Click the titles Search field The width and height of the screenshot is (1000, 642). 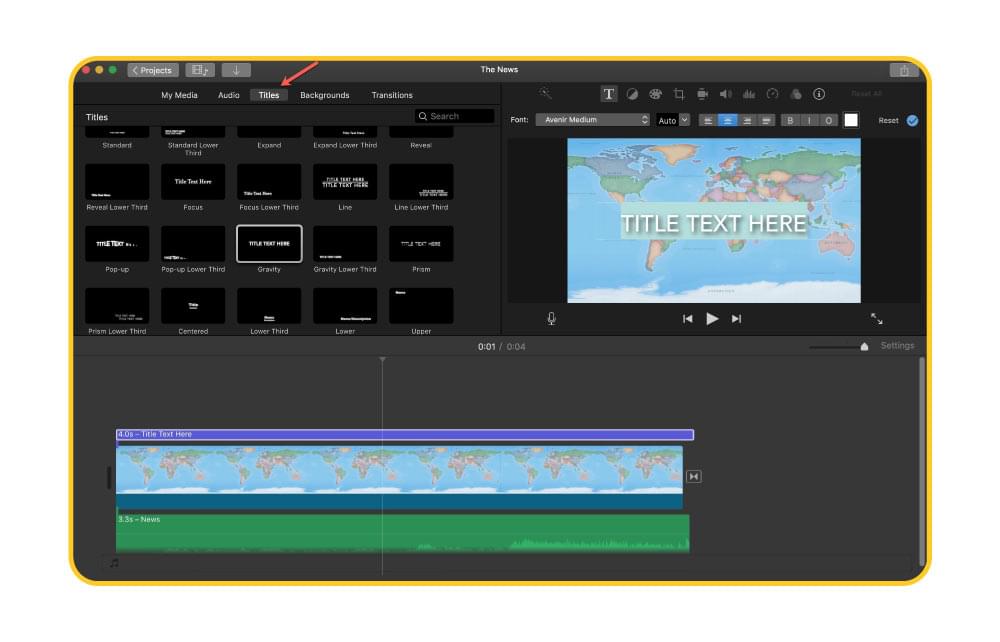(455, 116)
